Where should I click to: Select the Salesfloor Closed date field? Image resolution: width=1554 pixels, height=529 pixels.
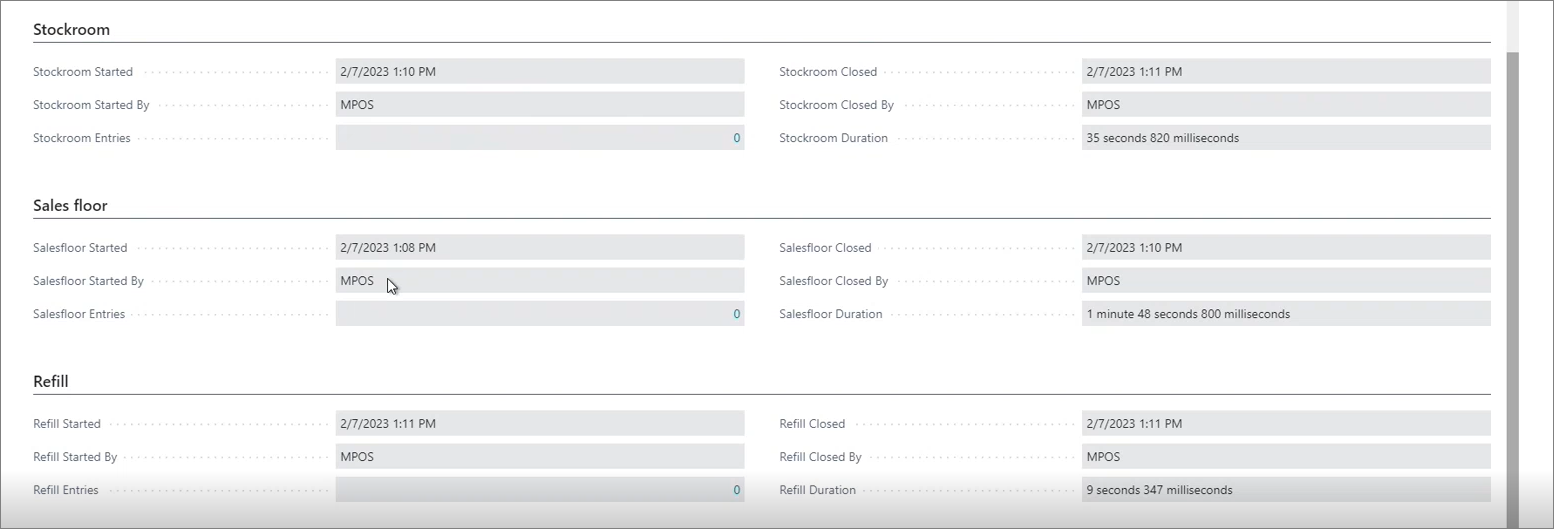[x=1286, y=248]
